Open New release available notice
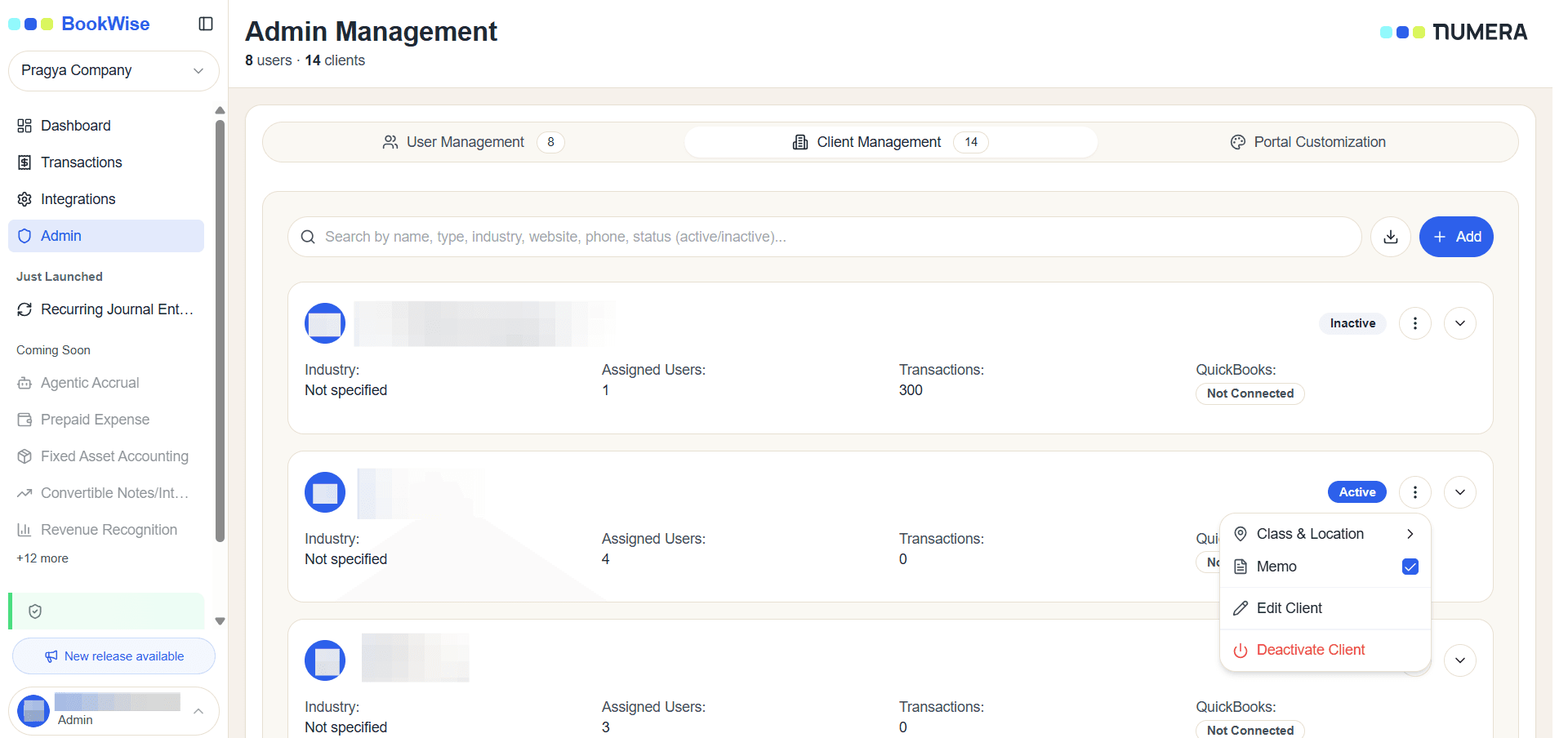The width and height of the screenshot is (1568, 738). tap(114, 656)
